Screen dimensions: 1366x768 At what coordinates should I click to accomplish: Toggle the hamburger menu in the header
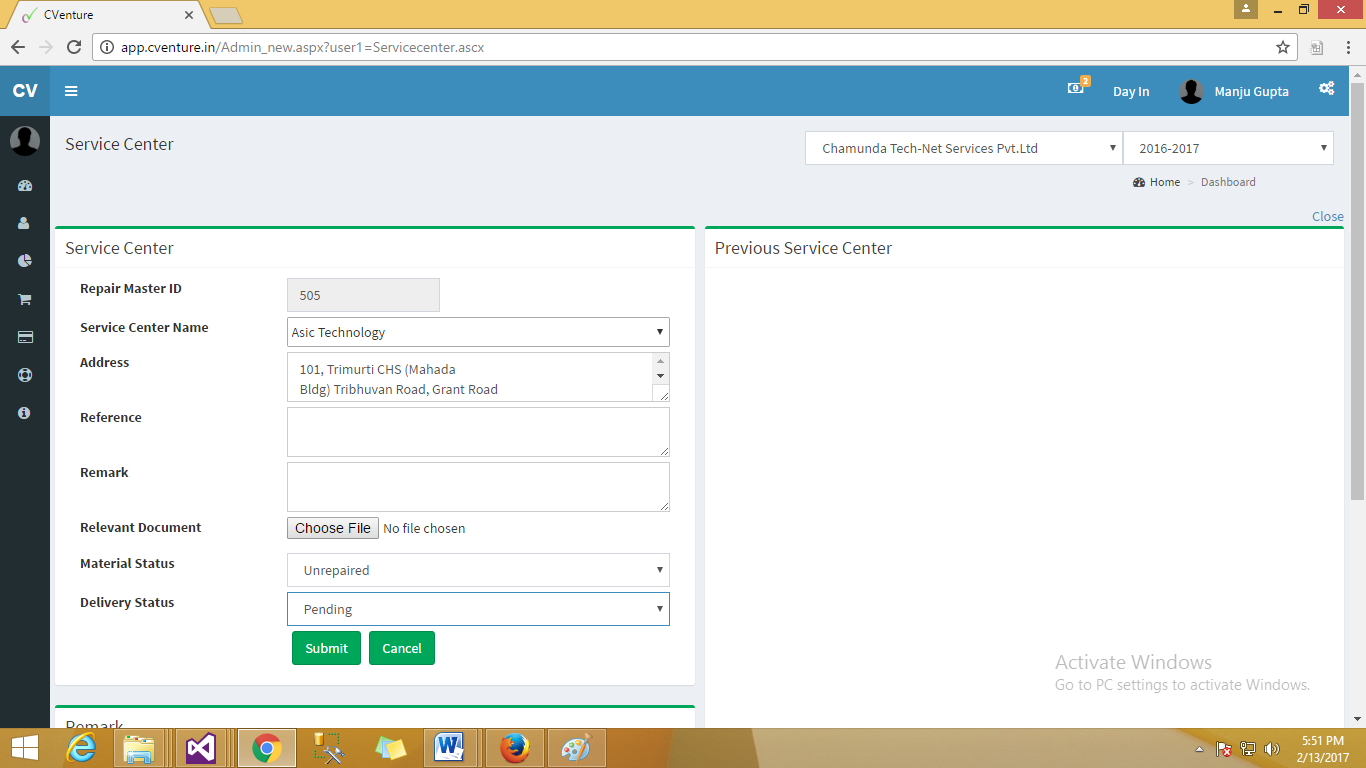coord(71,91)
